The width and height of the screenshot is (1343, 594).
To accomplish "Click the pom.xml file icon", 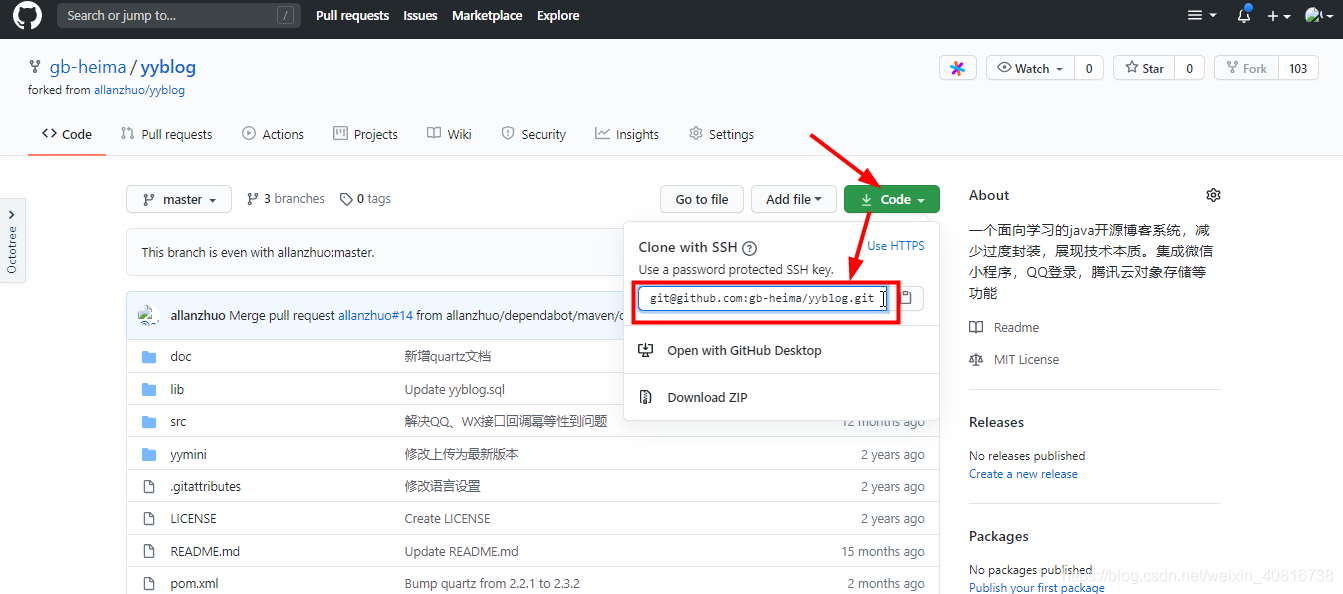I will (x=149, y=583).
